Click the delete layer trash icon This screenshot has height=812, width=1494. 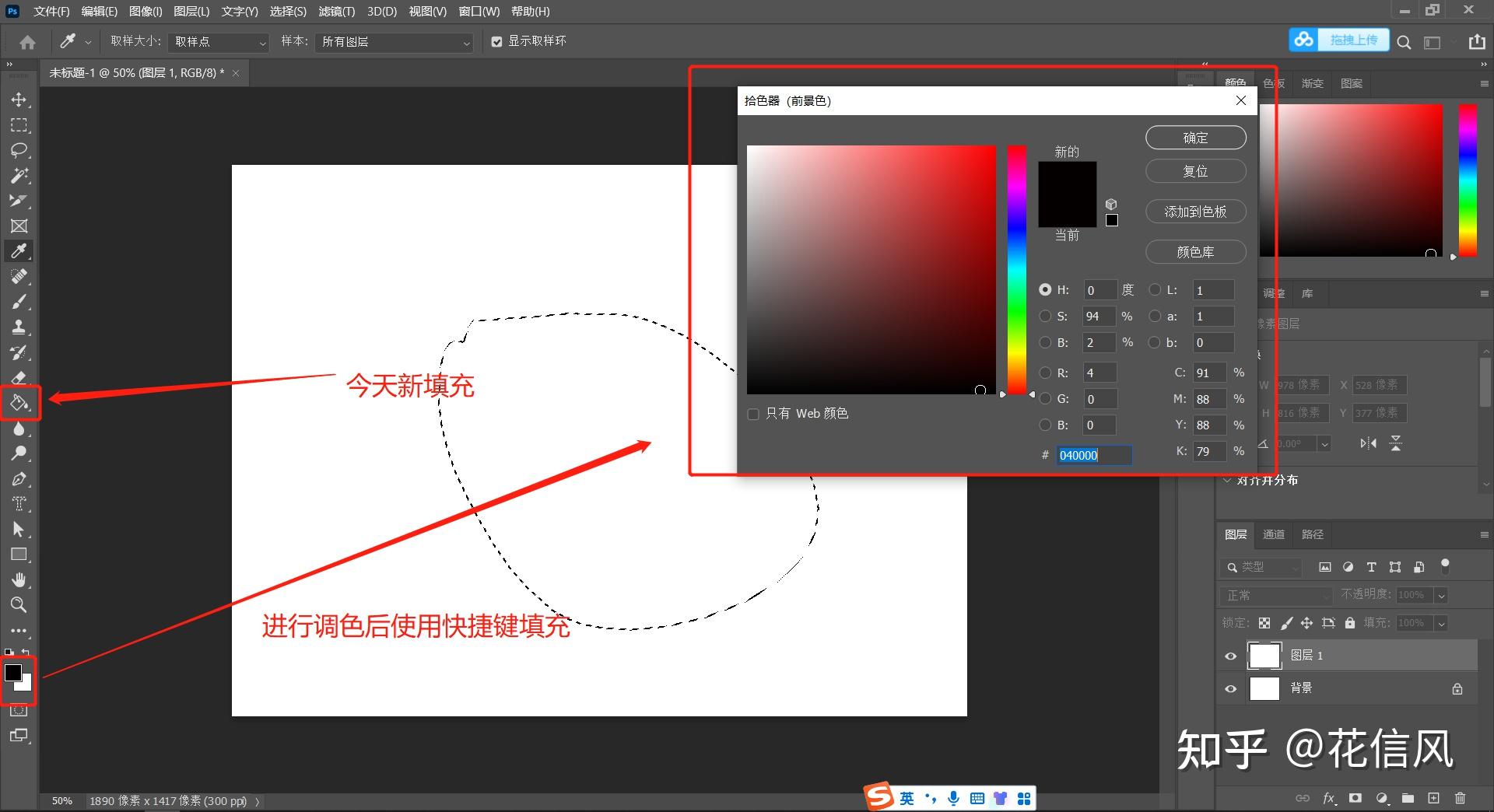tap(1460, 798)
